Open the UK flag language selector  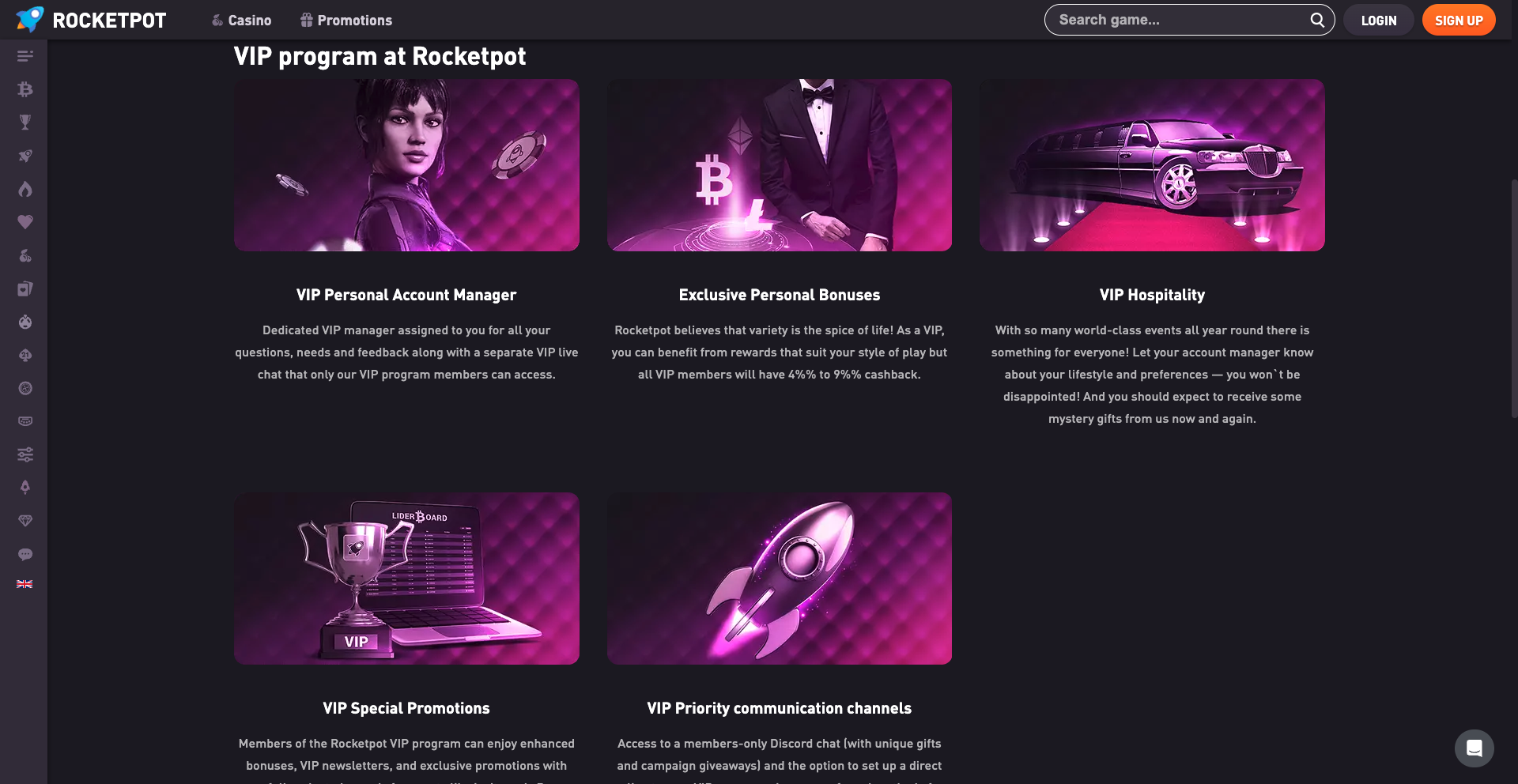pos(25,584)
